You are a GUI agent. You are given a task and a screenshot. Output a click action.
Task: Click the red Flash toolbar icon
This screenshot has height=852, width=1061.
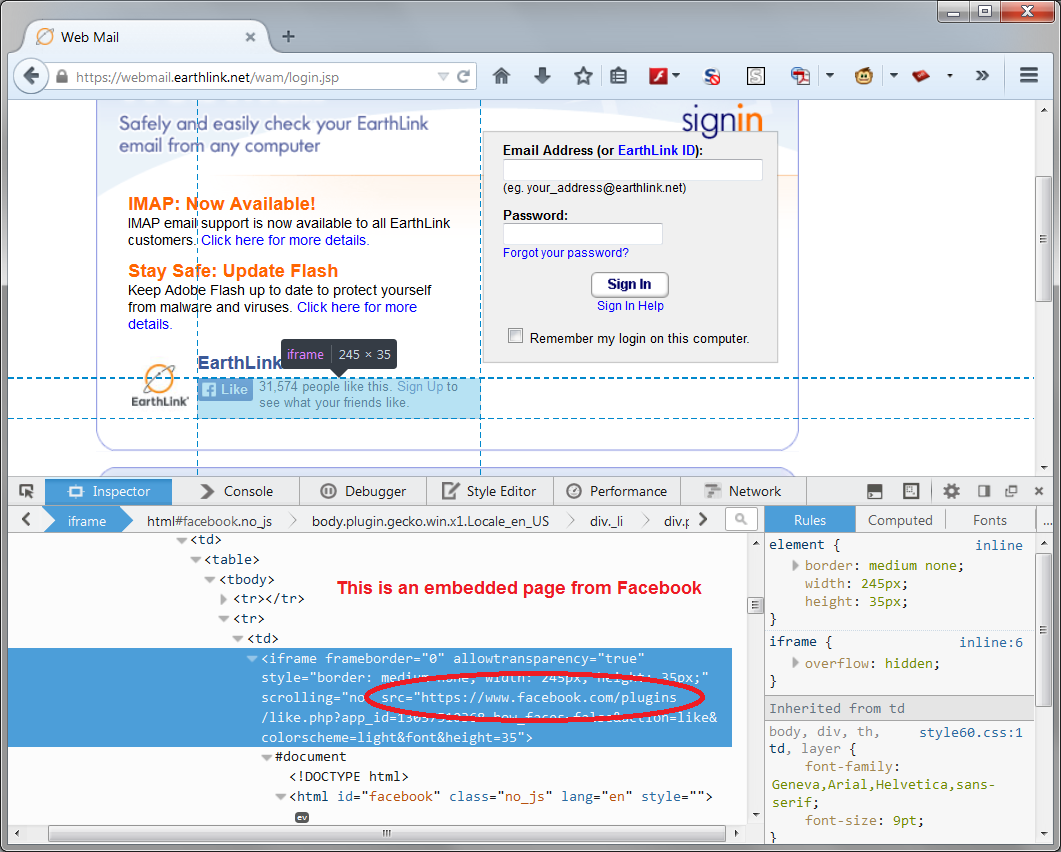(658, 76)
